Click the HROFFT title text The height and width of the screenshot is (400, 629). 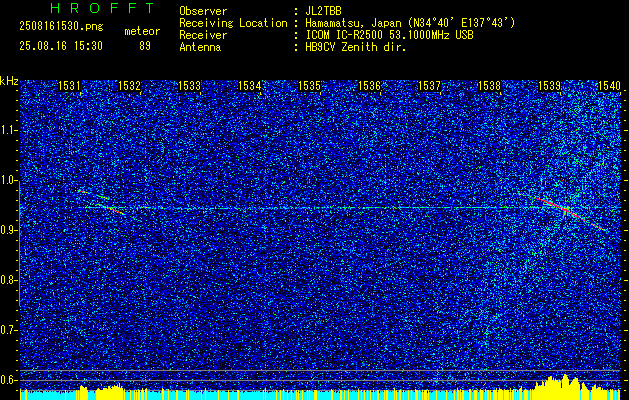(x=103, y=8)
